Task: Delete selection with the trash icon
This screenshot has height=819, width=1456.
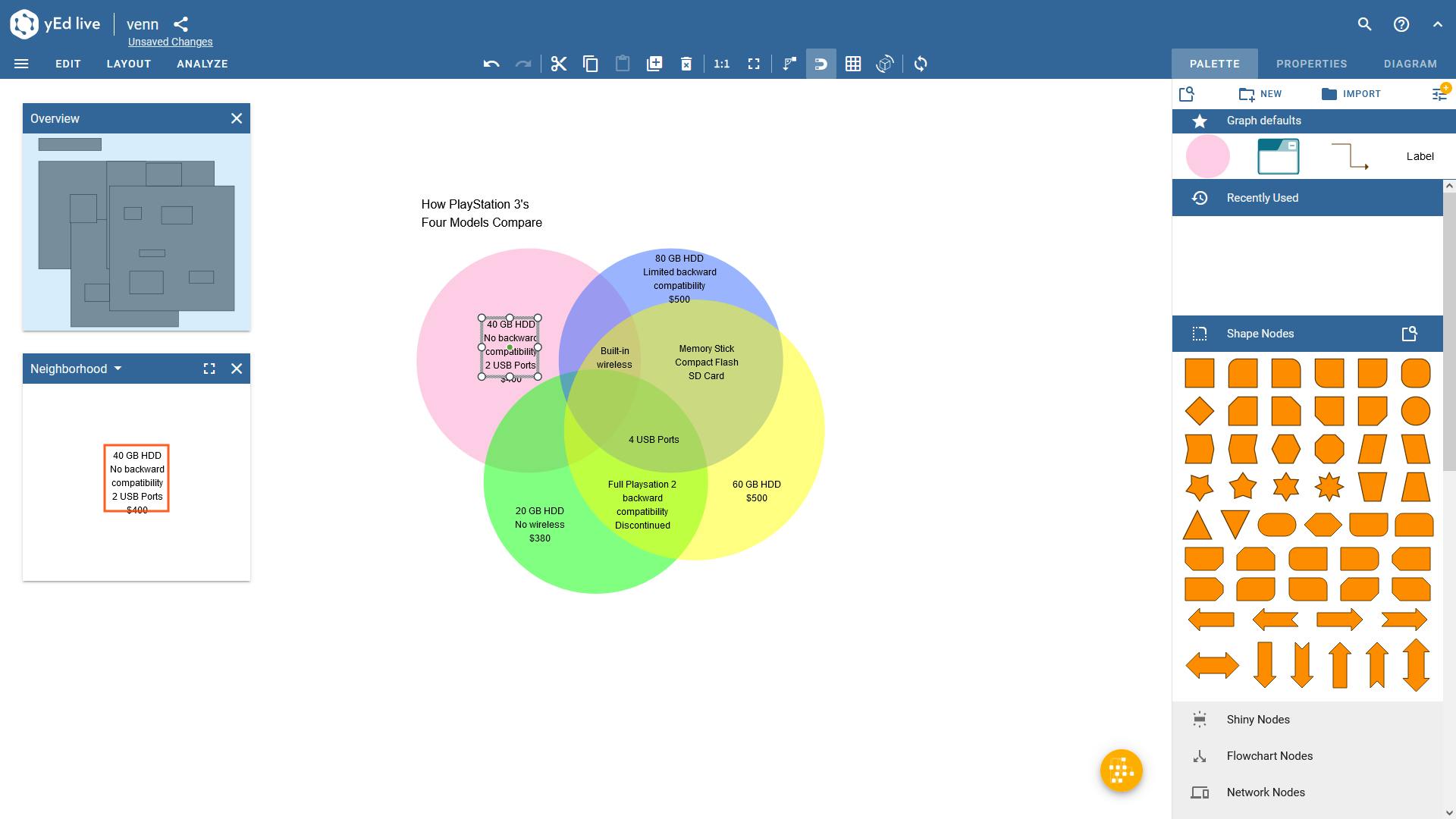Action: [x=686, y=64]
